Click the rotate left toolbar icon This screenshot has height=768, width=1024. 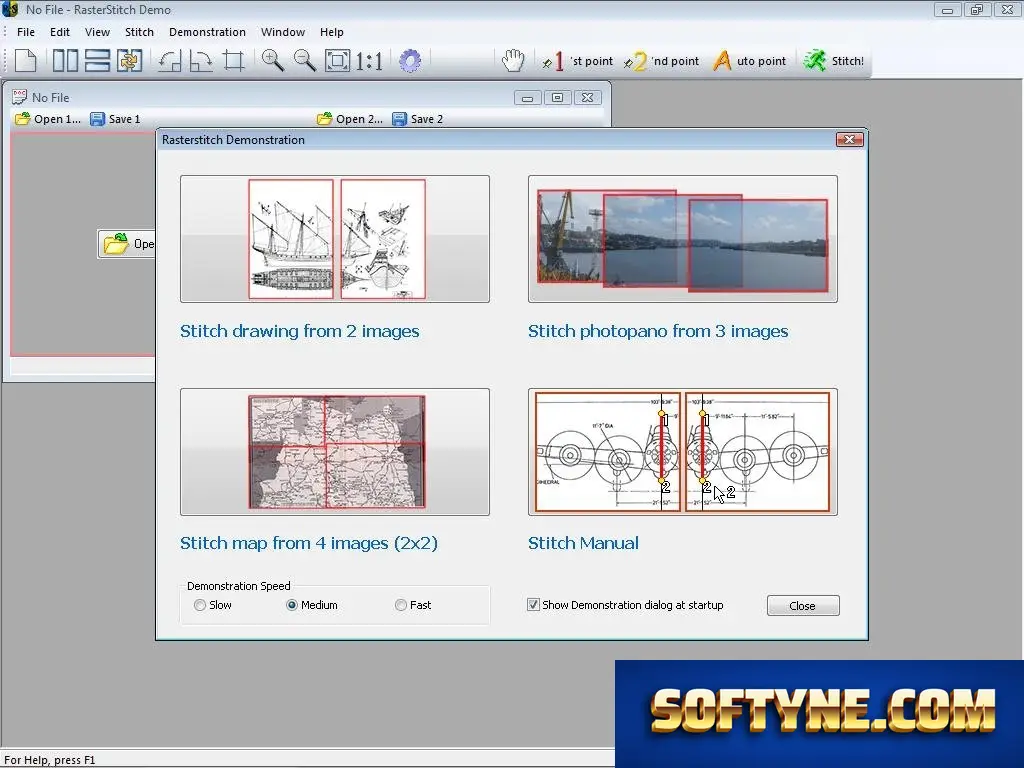(170, 61)
